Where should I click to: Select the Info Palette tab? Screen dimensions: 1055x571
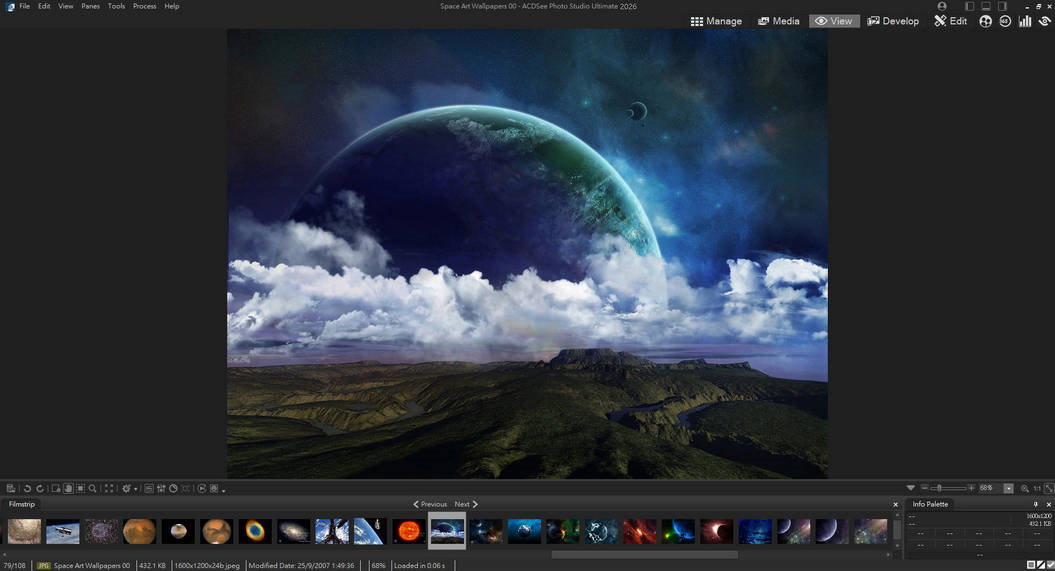click(x=930, y=504)
